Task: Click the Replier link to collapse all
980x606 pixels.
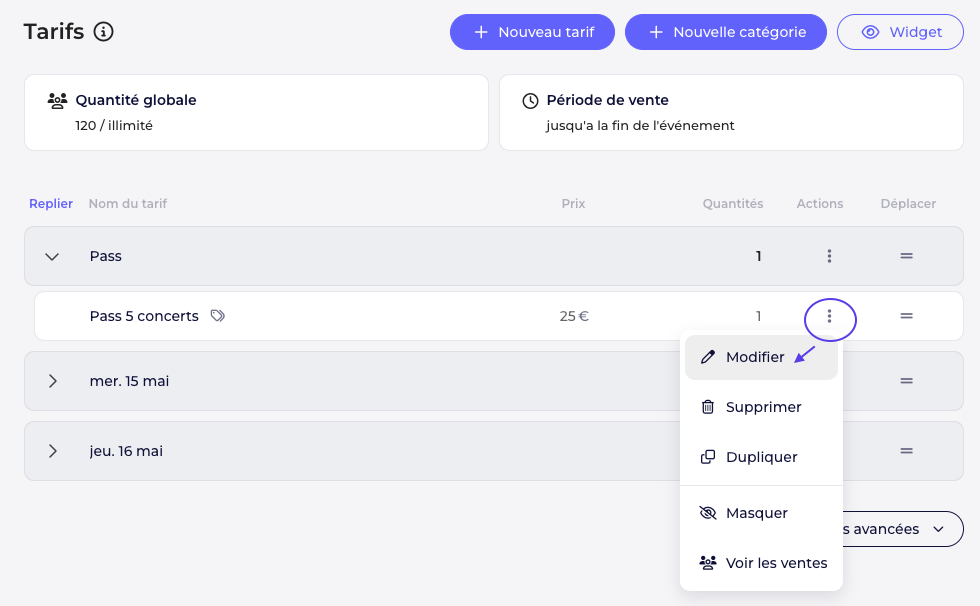Action: [51, 204]
